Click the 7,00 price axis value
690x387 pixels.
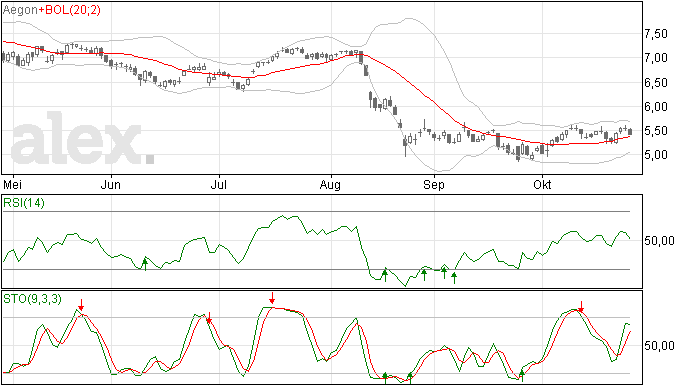[x=656, y=58]
